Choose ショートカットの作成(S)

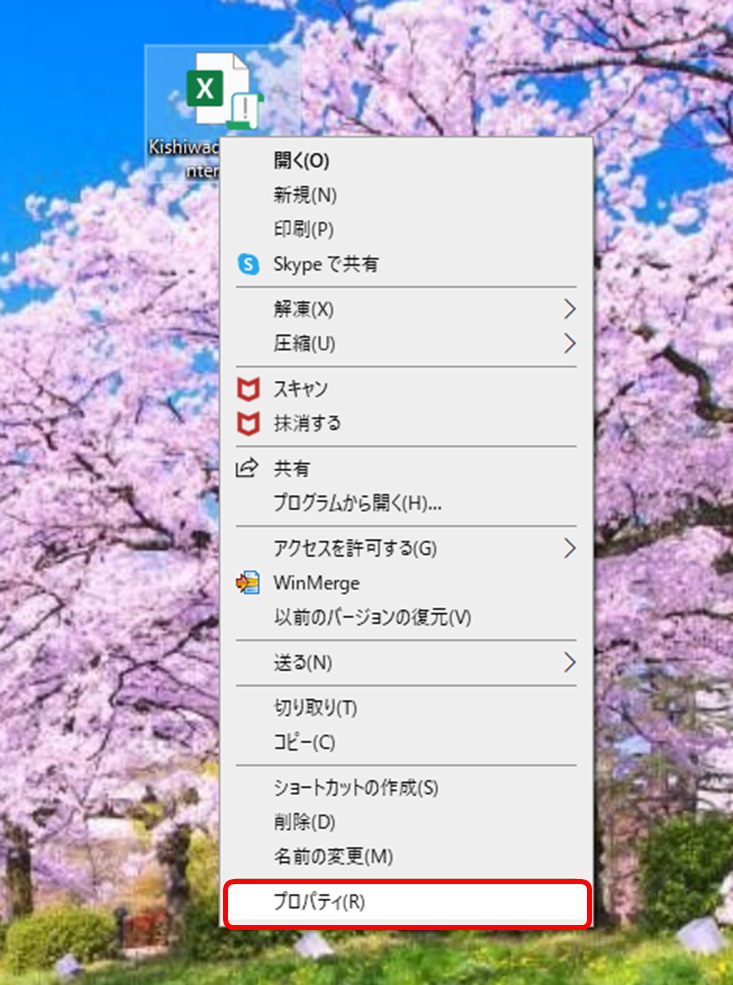pyautogui.click(x=356, y=788)
